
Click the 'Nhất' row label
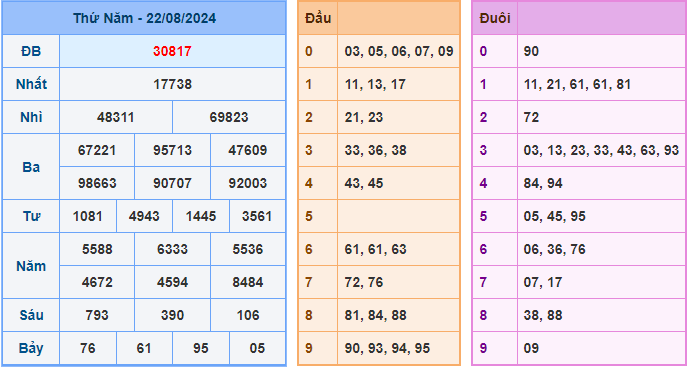coord(31,84)
